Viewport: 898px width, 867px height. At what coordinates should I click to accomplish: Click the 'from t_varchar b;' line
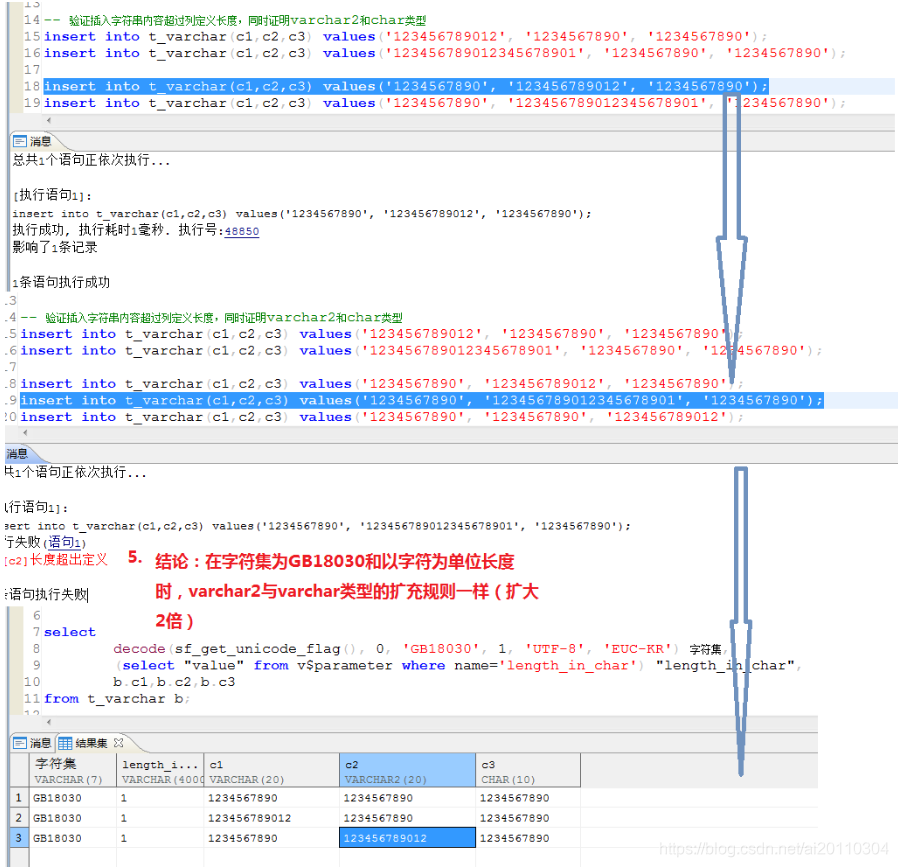point(116,699)
